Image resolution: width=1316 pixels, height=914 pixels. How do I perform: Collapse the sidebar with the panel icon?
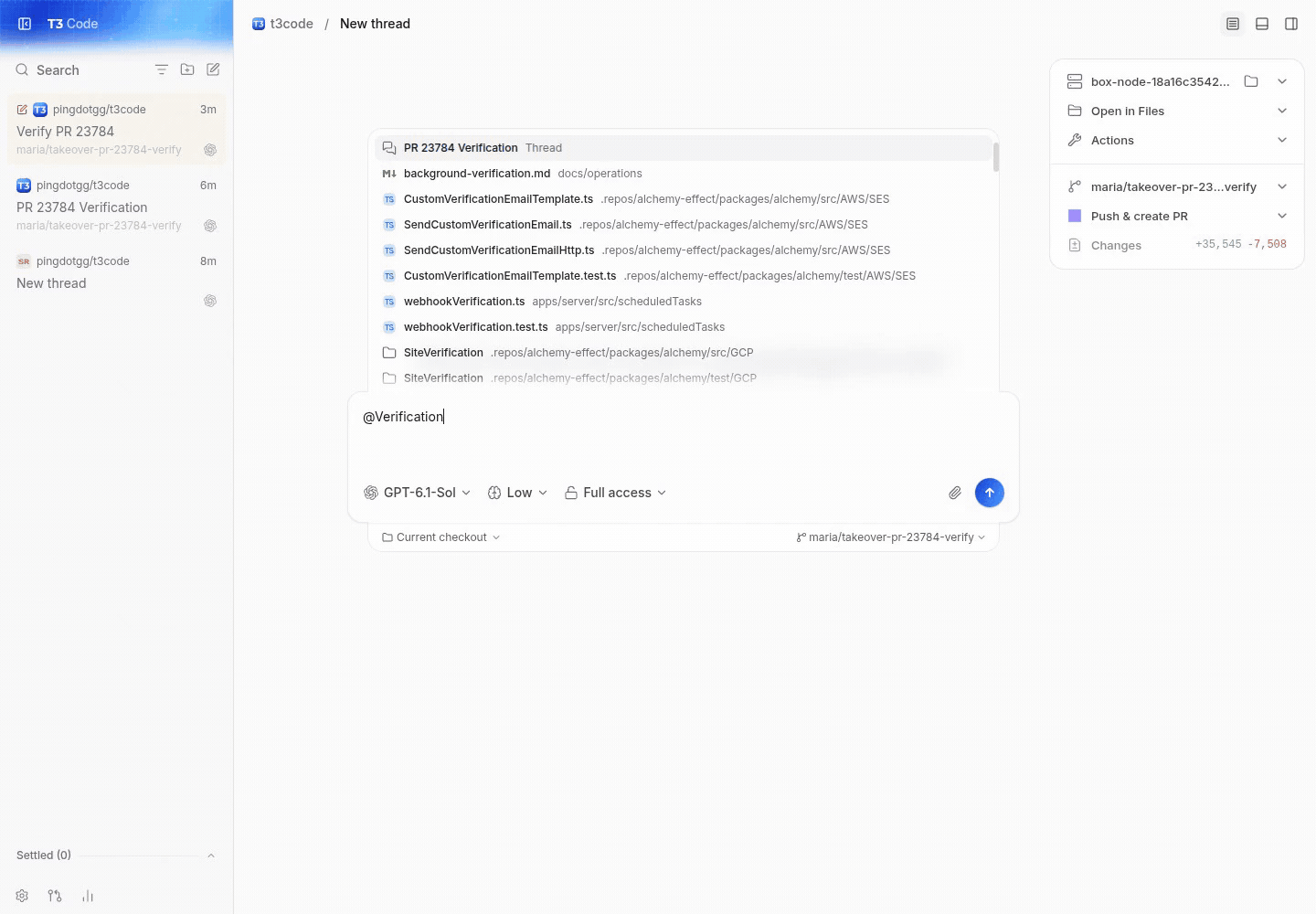point(25,24)
